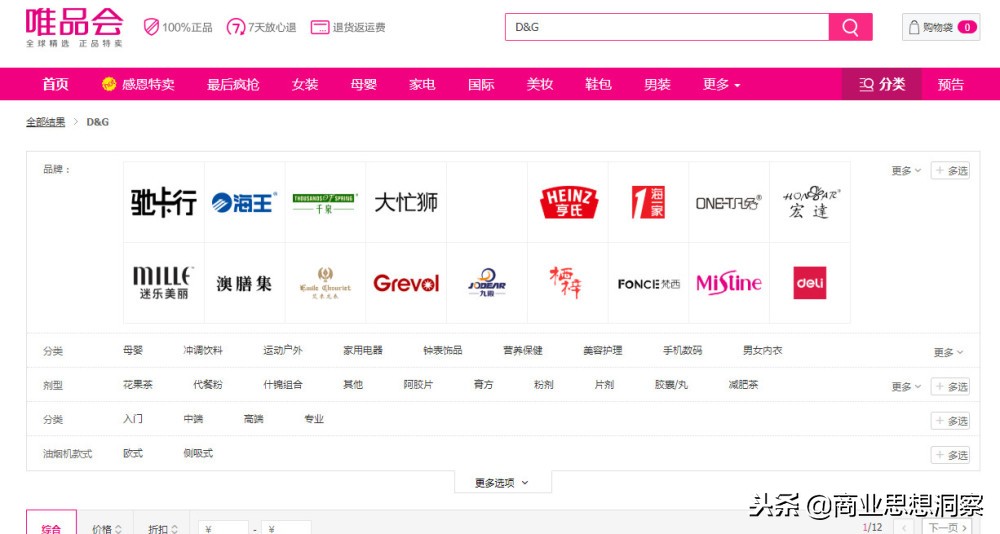Click the magnifier search button
This screenshot has width=1000, height=534.
850,27
